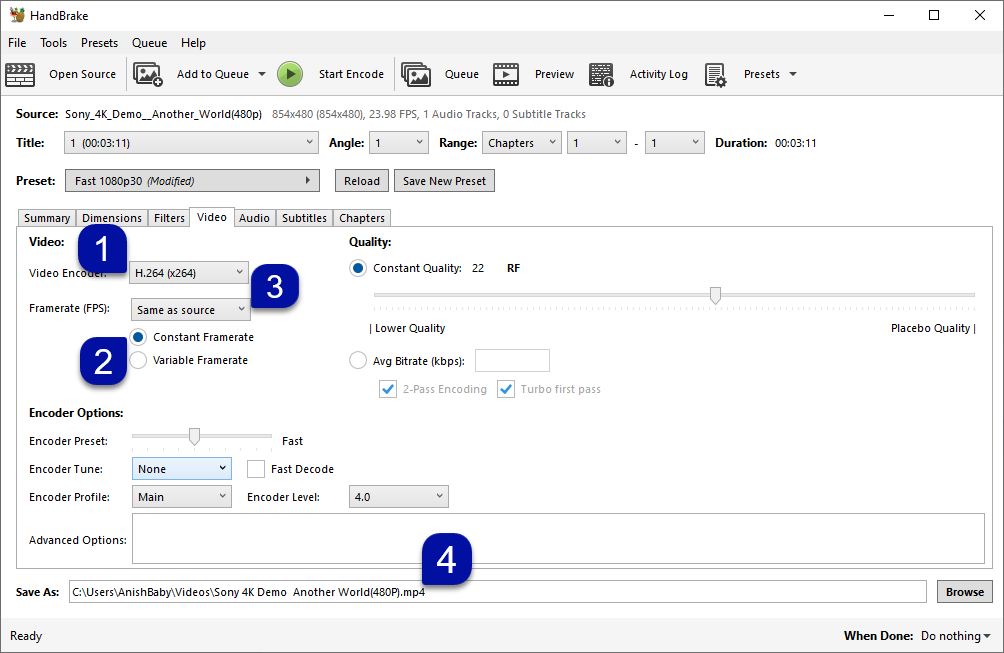Click the Queue stacked images icon
Viewport: 1004px width, 653px height.
416,74
